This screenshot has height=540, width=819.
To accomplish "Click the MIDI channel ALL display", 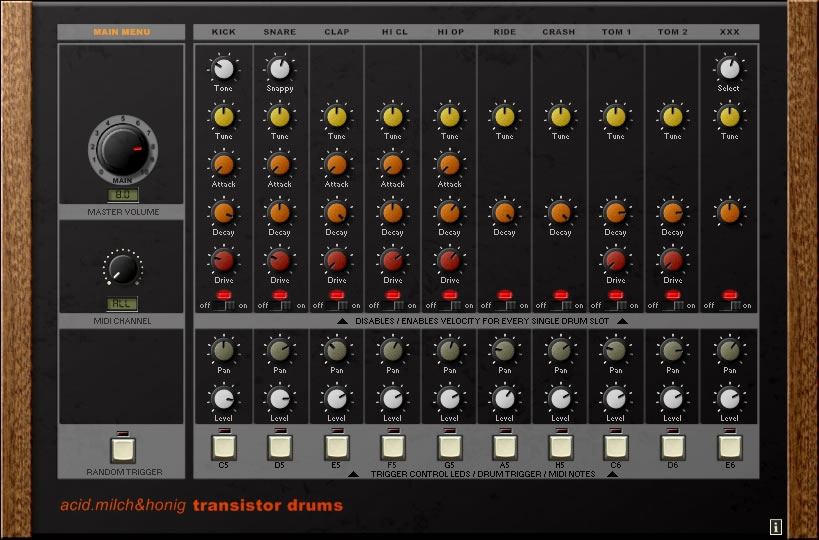I will tap(122, 303).
